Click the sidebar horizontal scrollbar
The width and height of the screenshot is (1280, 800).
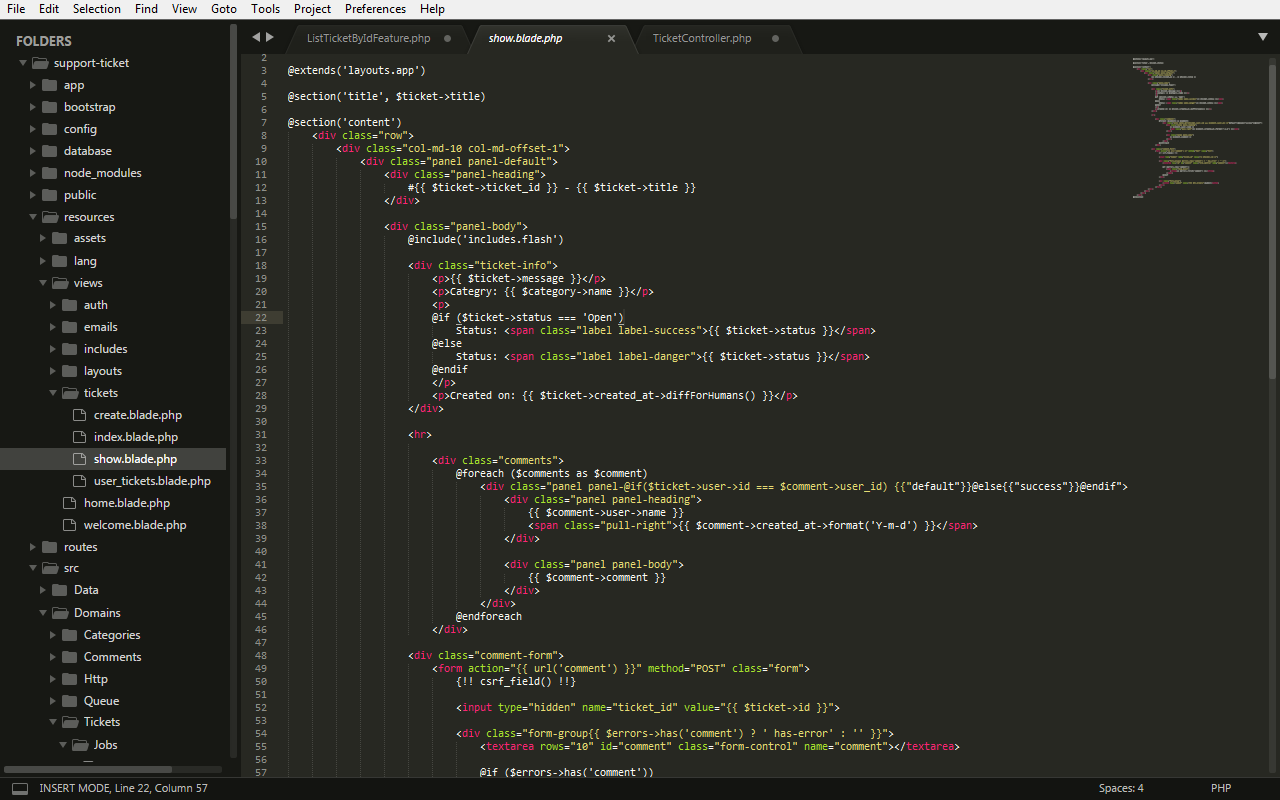tap(90, 770)
